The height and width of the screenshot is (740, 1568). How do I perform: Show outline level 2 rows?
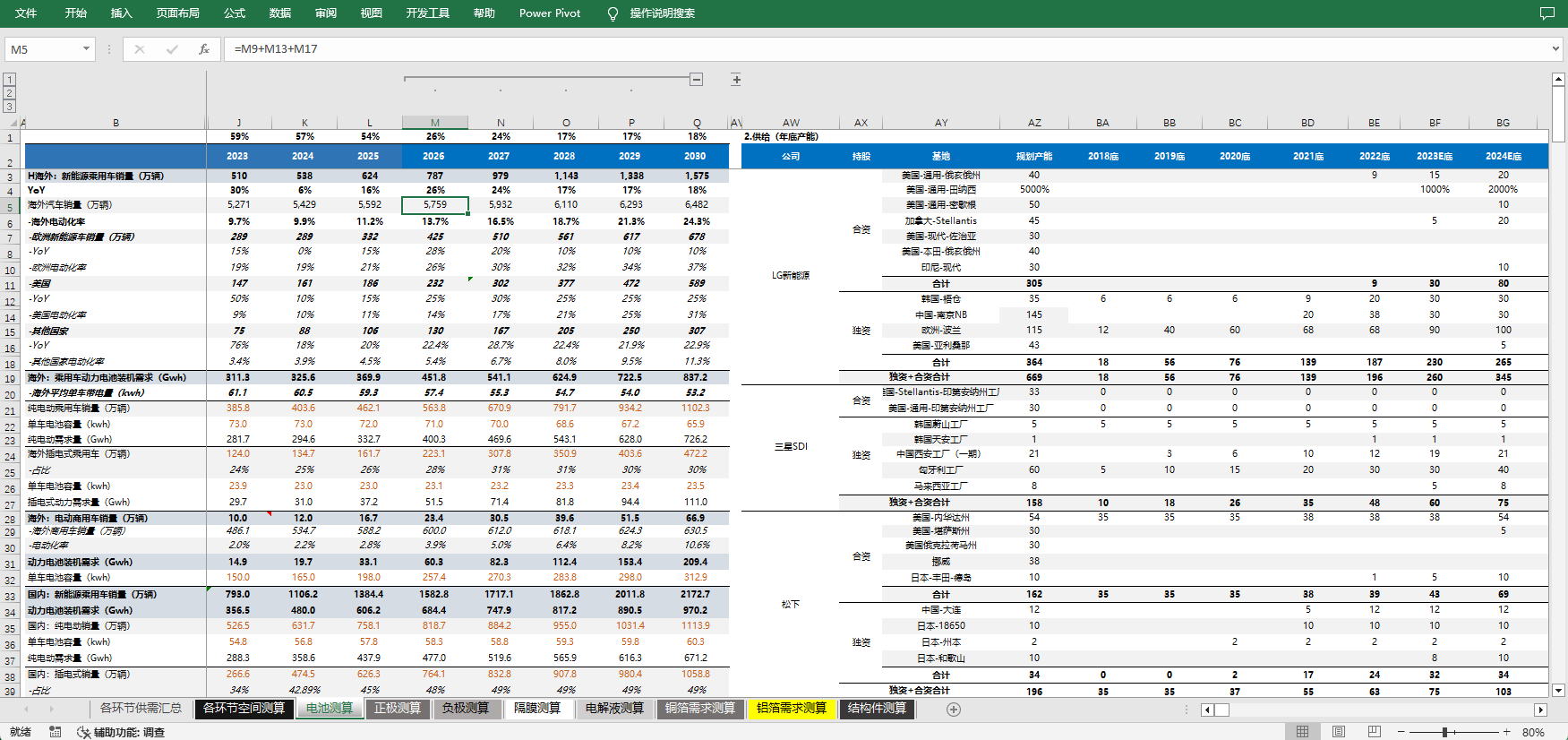(10, 93)
